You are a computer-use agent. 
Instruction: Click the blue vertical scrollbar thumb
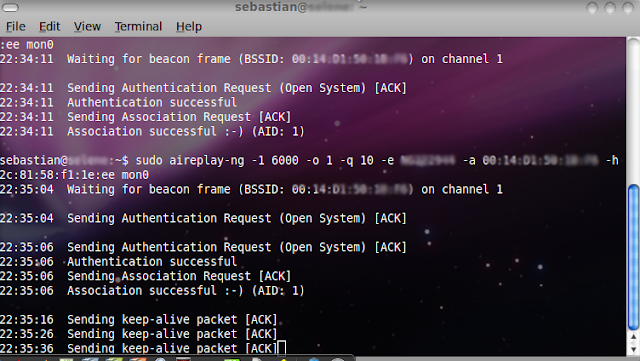pos(633,257)
